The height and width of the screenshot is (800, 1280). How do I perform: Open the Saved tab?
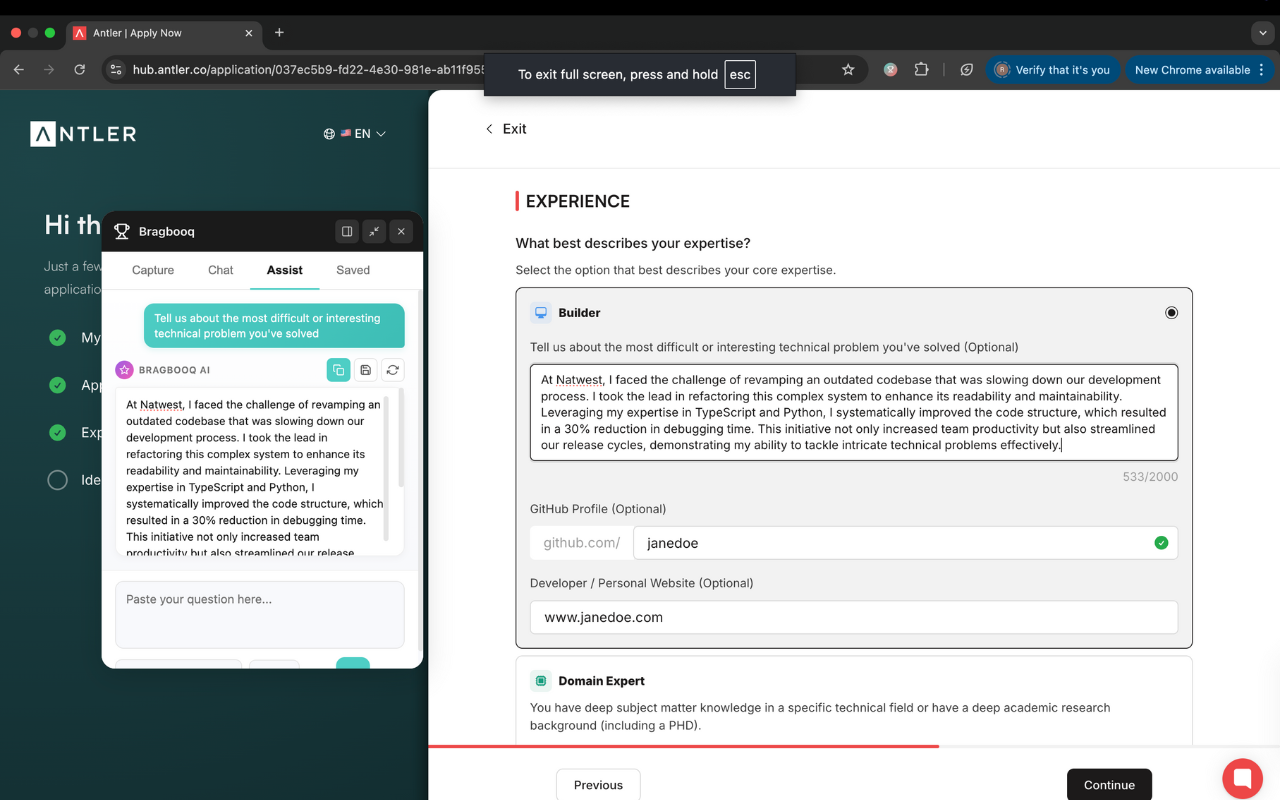coord(353,270)
